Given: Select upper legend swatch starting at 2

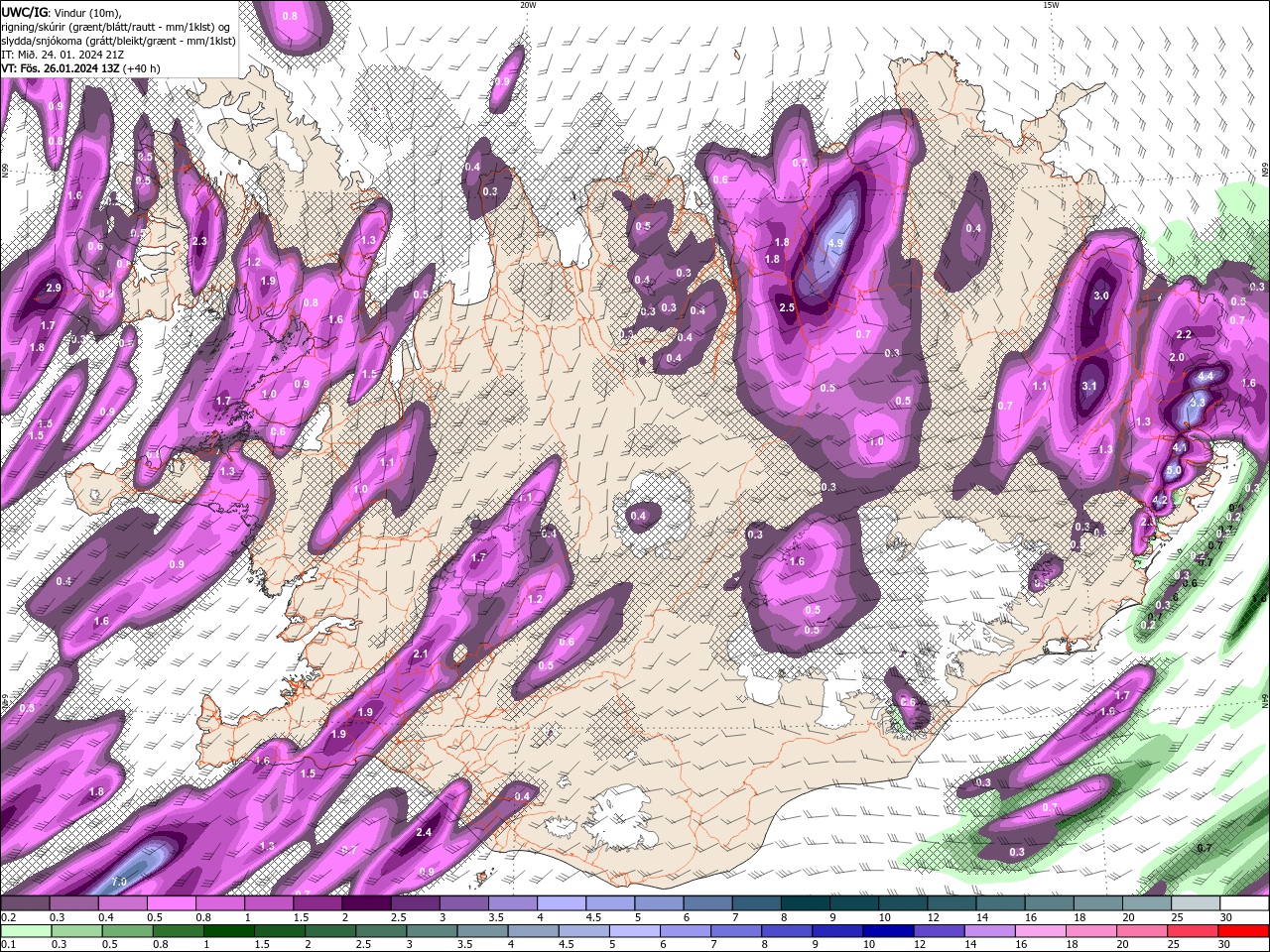Looking at the screenshot, I should [x=366, y=903].
